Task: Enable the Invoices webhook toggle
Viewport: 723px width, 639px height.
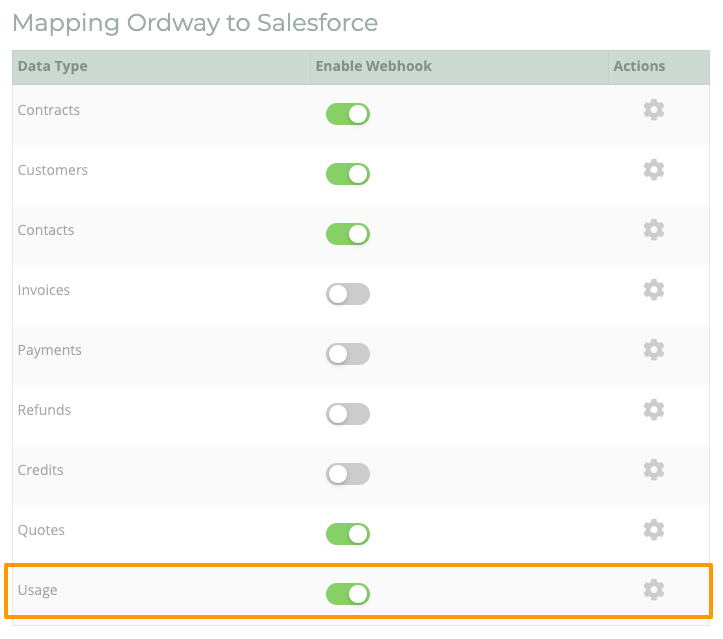Action: pyautogui.click(x=348, y=294)
